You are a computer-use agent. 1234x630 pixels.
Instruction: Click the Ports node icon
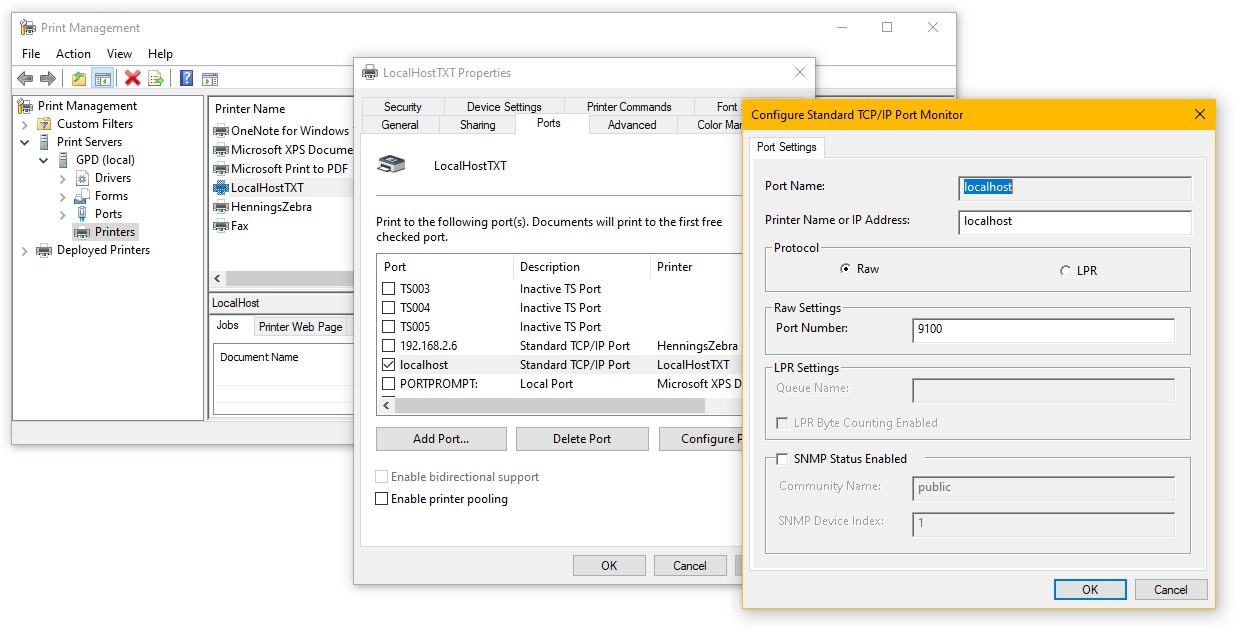pyautogui.click(x=83, y=214)
